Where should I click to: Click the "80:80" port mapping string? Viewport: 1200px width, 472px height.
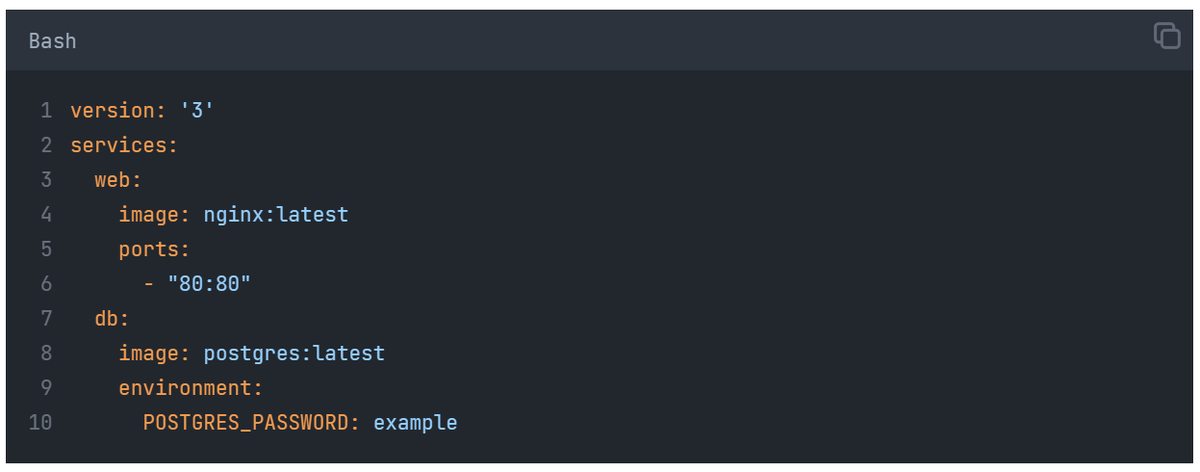209,284
